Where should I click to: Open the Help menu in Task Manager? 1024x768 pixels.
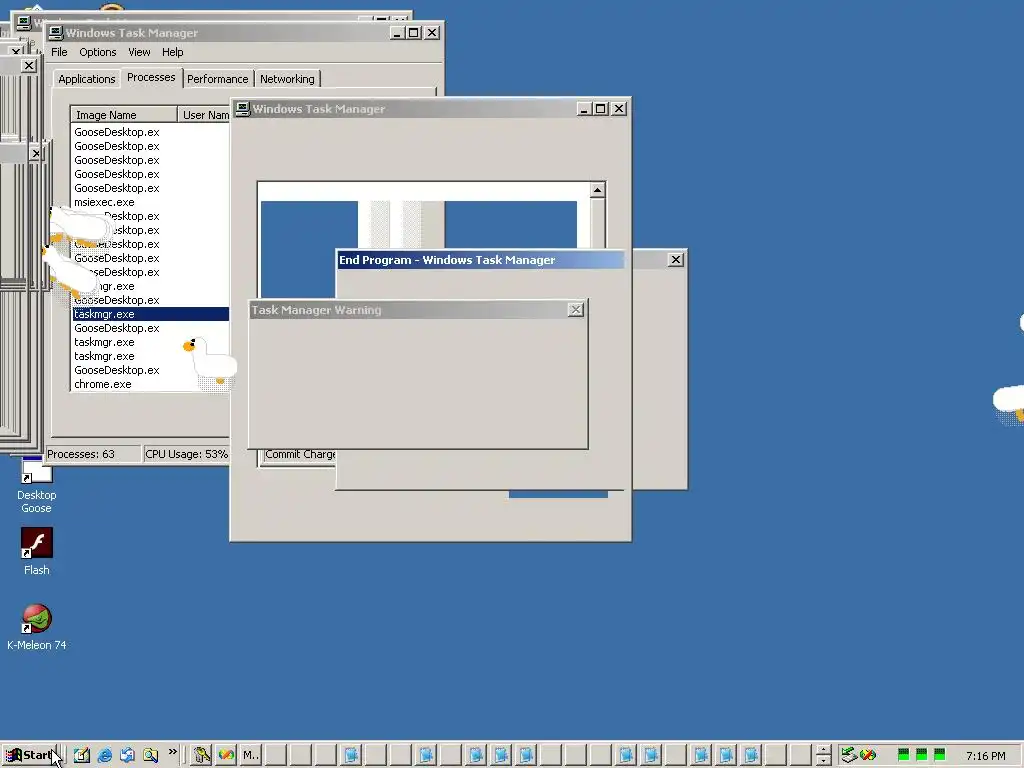pos(172,52)
